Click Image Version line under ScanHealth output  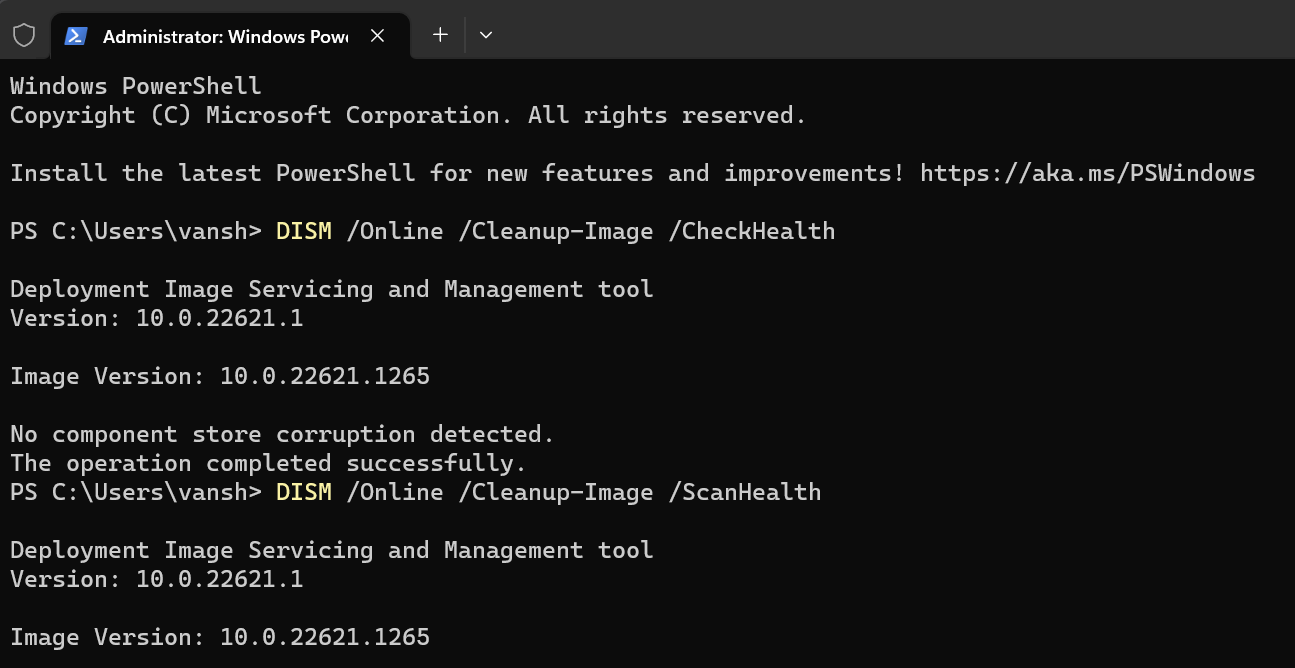pos(220,637)
